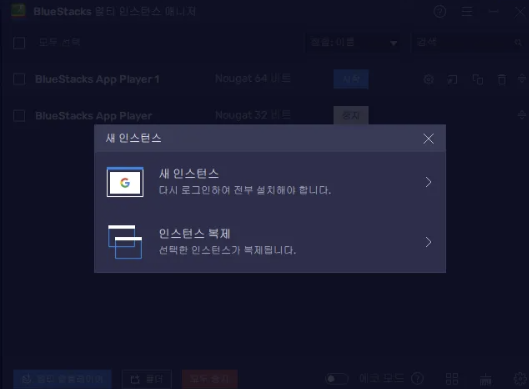
Task: Check the BlueStacks App Player 1 checkbox
Action: pos(19,79)
